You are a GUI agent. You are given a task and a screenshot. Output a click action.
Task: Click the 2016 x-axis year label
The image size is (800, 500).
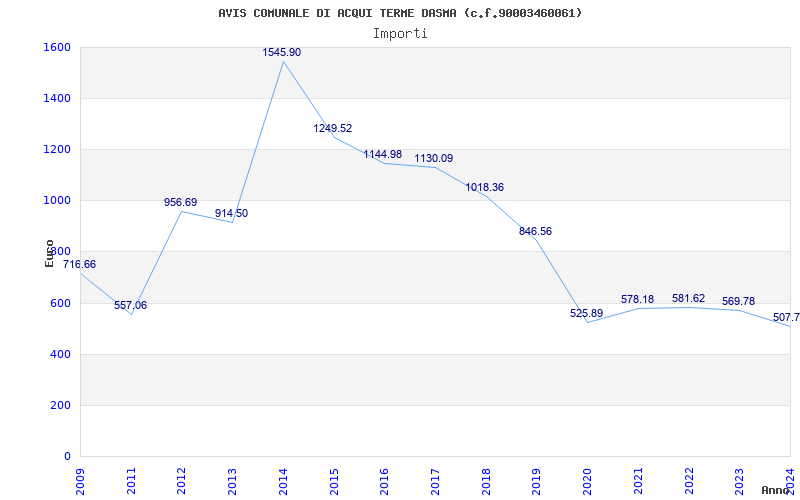[384, 481]
